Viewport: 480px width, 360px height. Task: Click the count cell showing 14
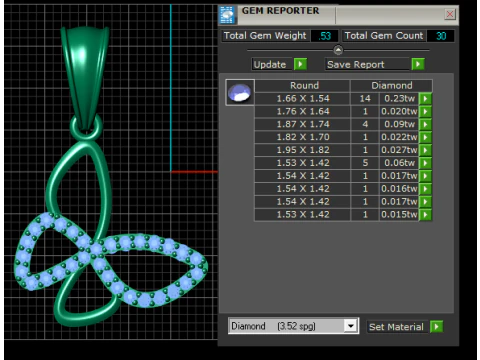365,99
